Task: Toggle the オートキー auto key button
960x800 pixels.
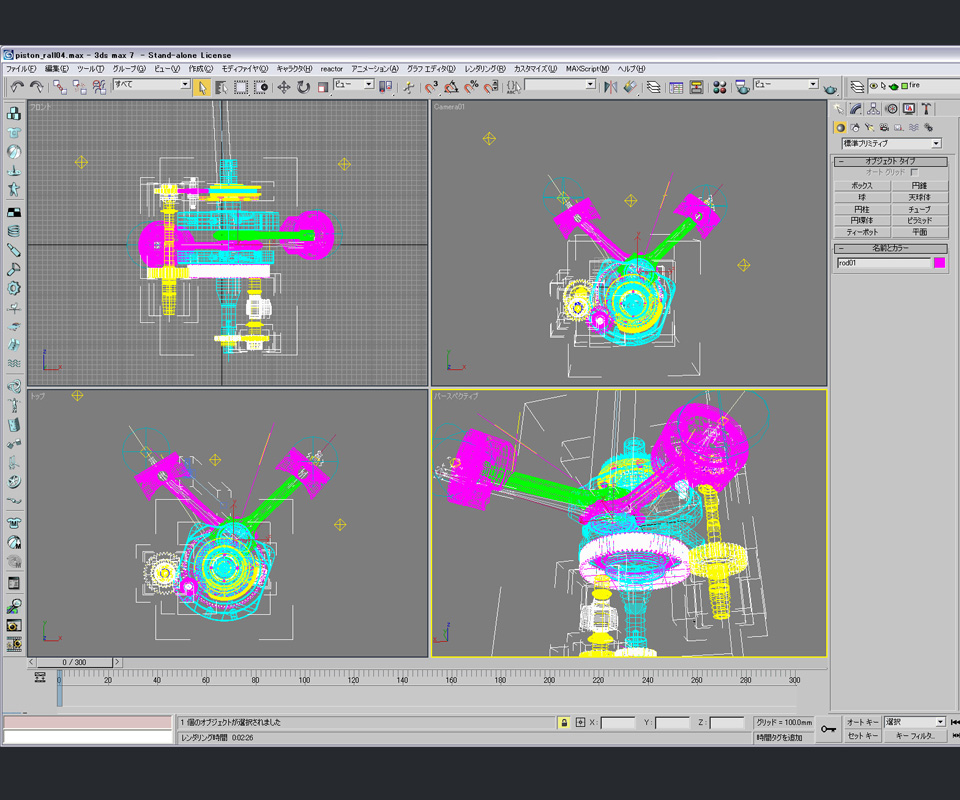Action: [862, 722]
